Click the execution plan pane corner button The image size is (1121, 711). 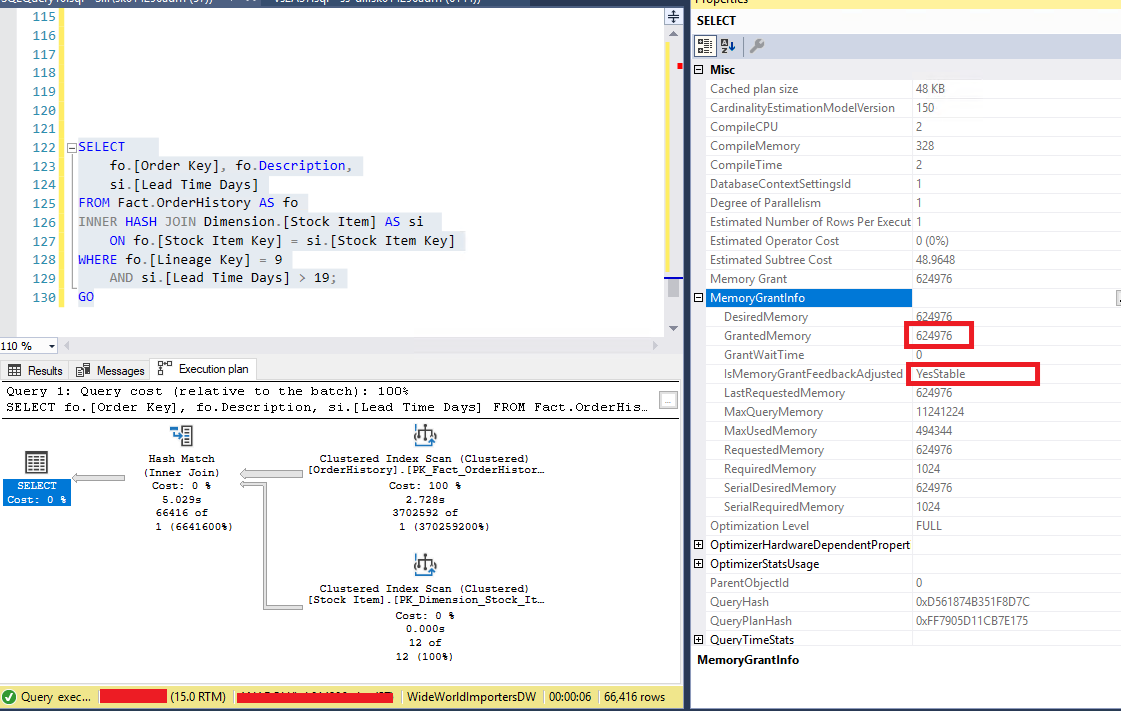668,400
